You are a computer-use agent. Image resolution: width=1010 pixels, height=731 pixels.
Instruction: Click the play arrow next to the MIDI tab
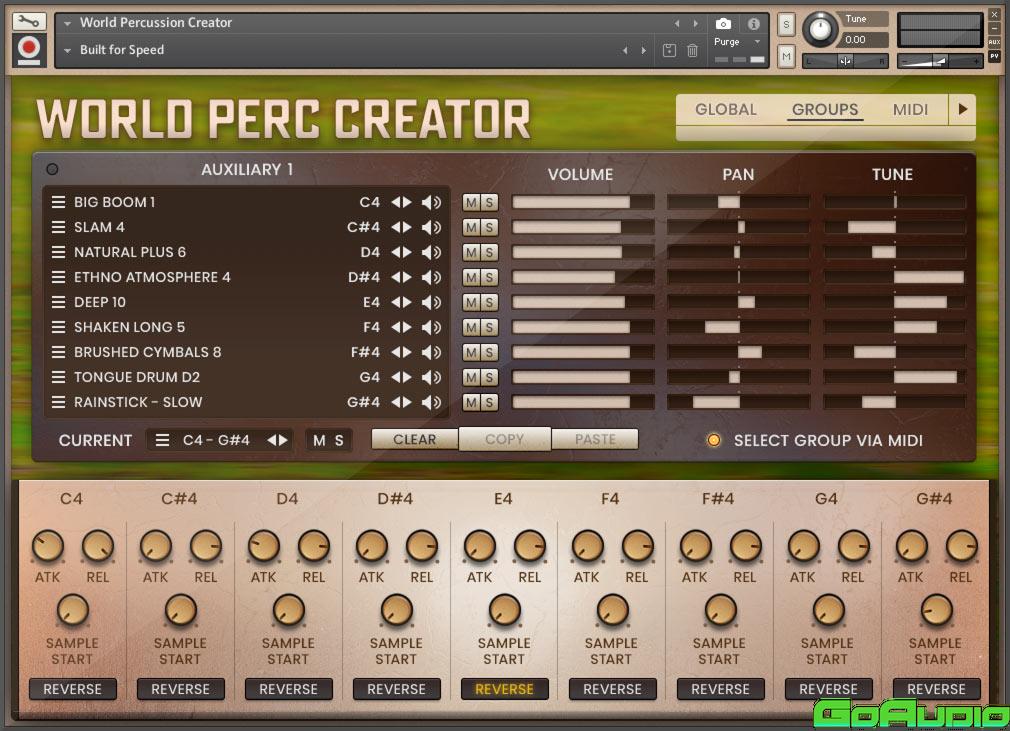click(x=962, y=109)
